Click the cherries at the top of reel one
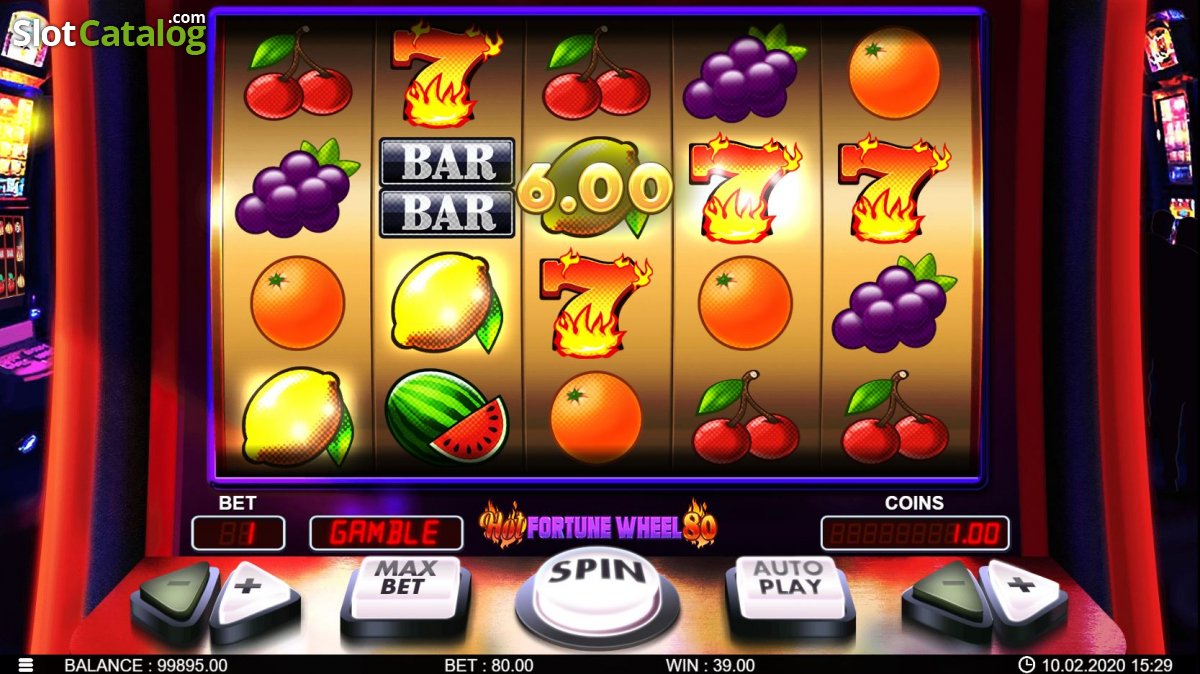Viewport: 1200px width, 674px height. tap(297, 73)
